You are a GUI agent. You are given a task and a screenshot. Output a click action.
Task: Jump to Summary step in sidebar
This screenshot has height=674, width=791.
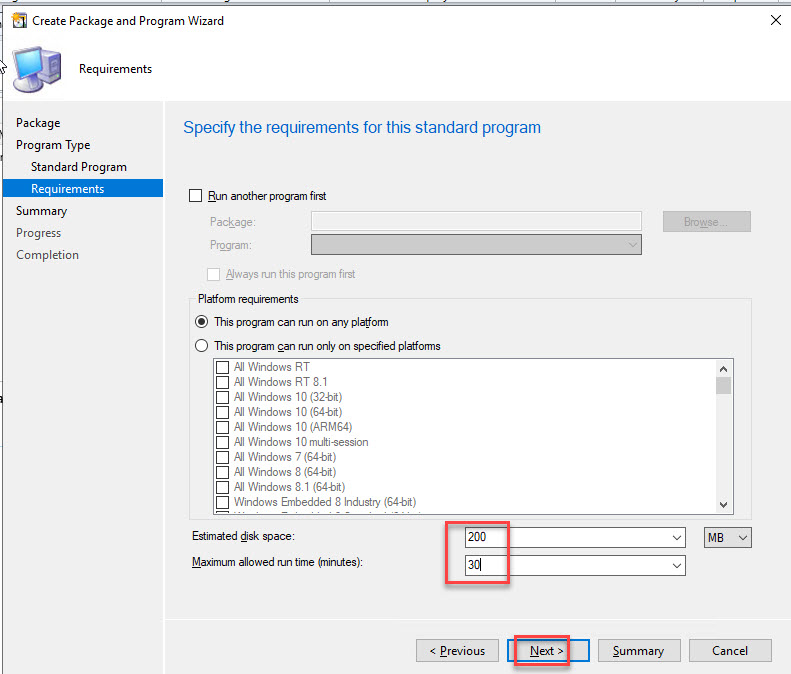(x=41, y=211)
